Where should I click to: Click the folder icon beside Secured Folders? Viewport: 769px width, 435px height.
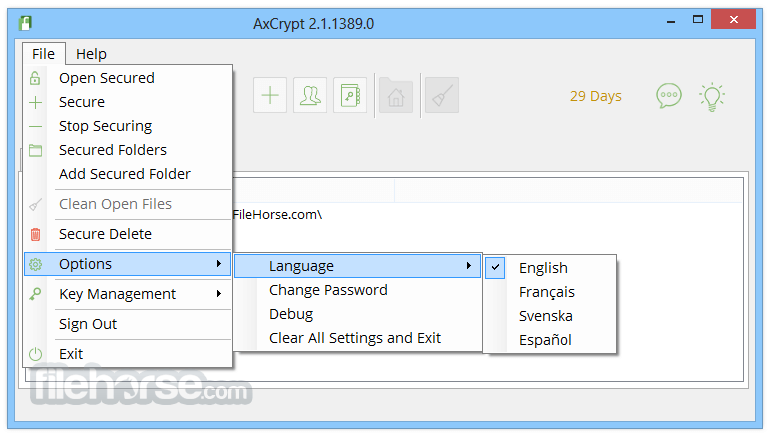click(35, 150)
